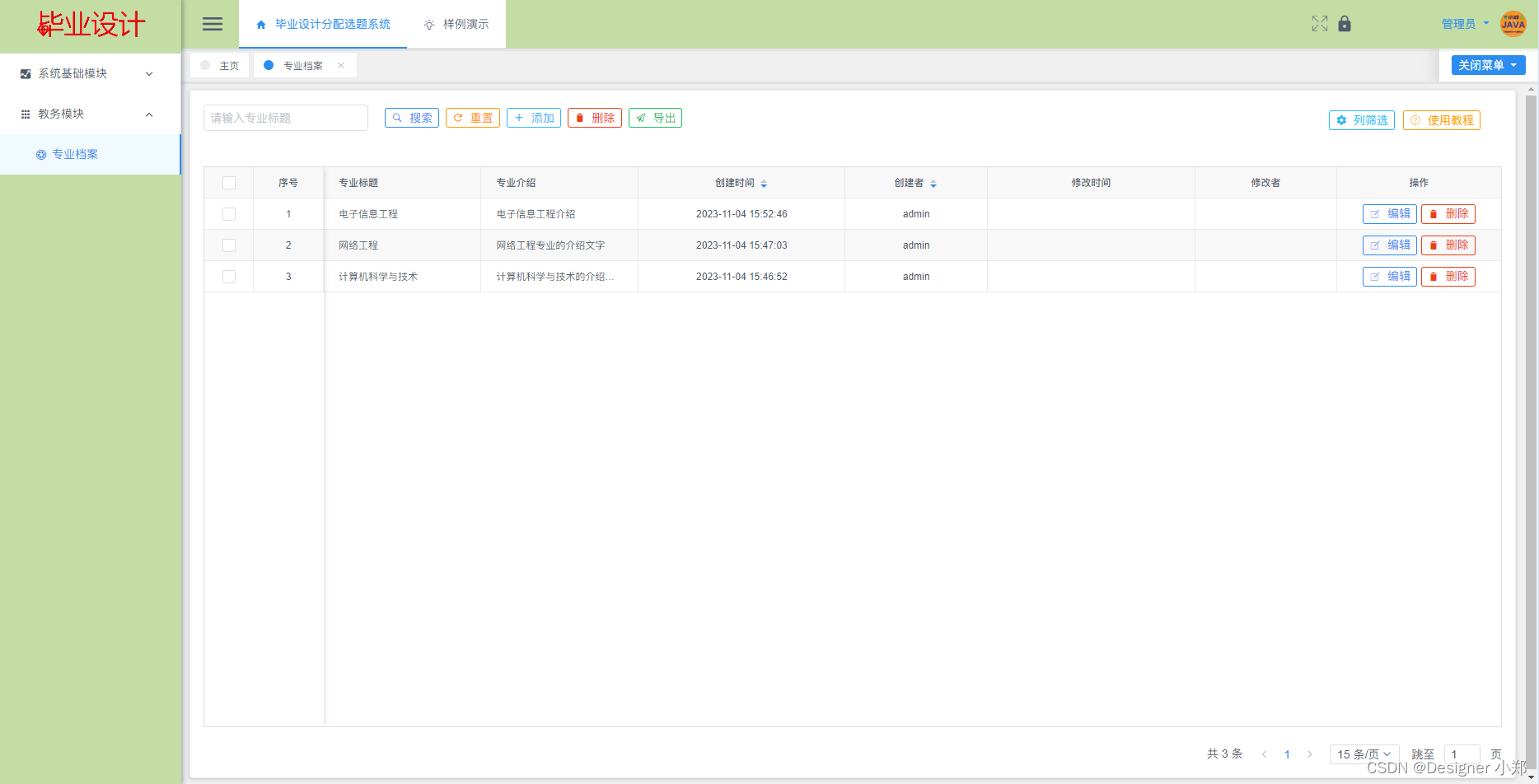Click the 跳至 page number input
Viewport: 1539px width, 784px height.
(1462, 754)
